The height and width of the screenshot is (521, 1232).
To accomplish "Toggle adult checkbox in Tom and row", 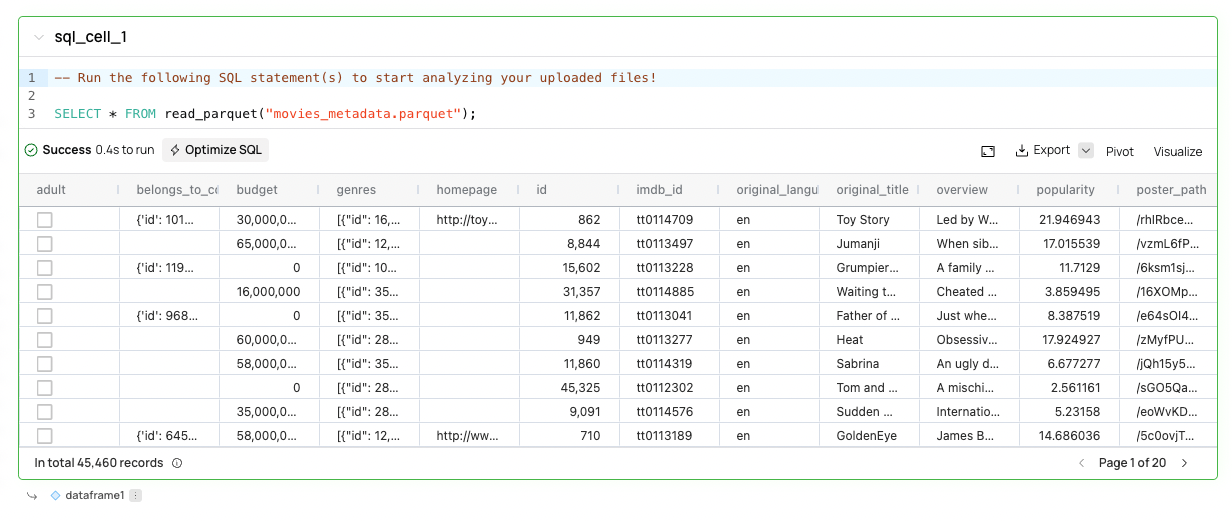I will 44,388.
